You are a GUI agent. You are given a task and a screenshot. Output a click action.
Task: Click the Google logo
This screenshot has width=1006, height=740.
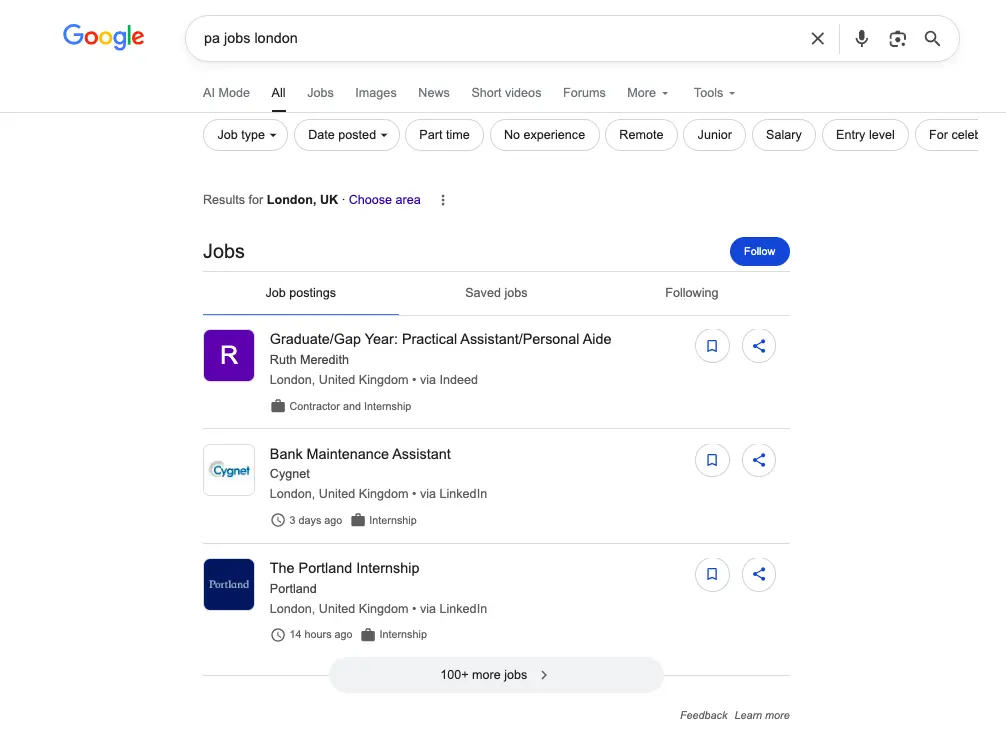pos(103,37)
